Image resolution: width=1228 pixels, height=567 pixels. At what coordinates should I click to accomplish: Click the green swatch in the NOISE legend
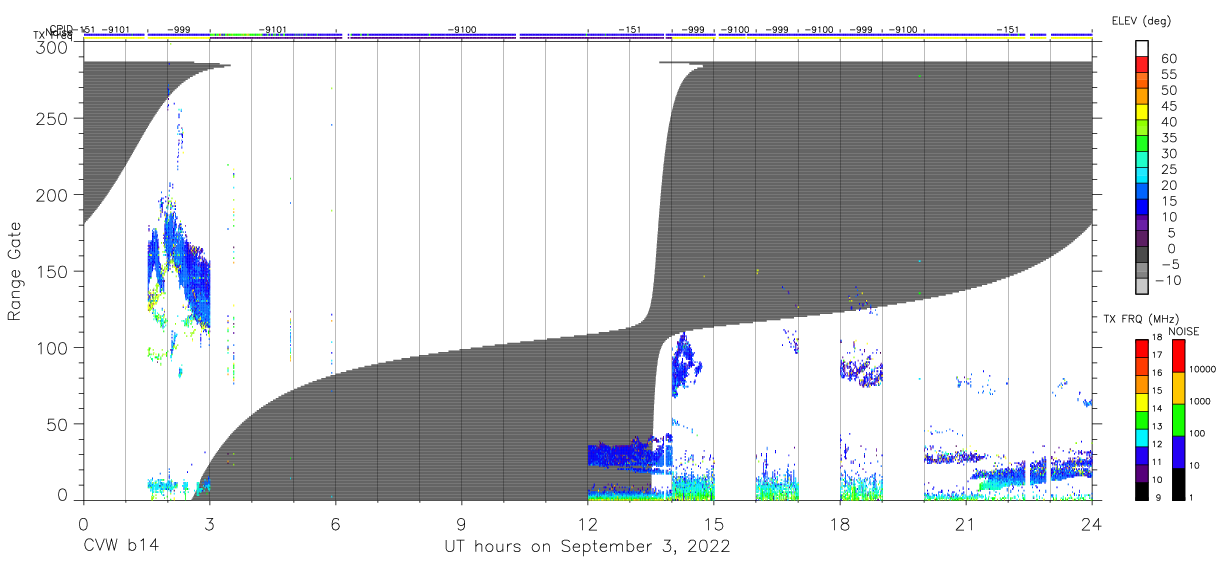(x=1177, y=419)
